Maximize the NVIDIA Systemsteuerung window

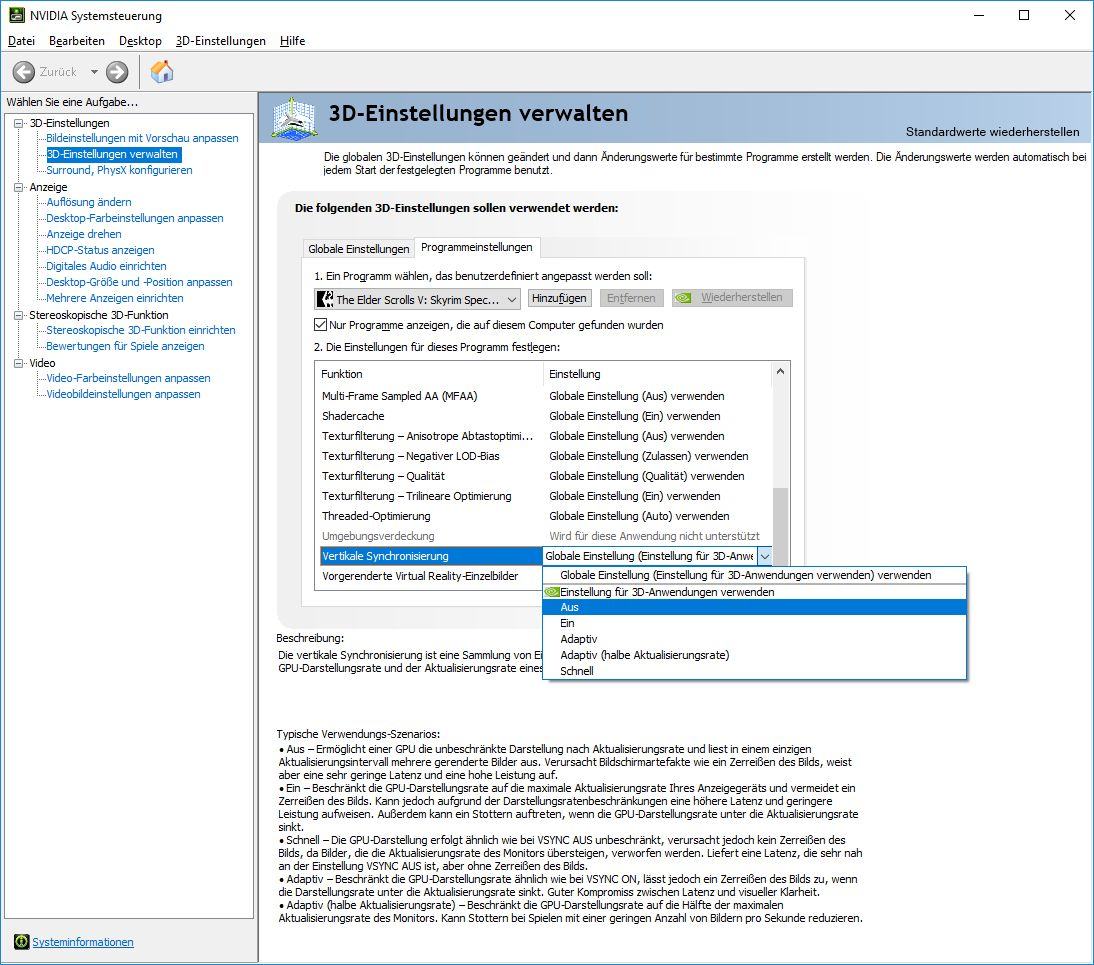coord(1024,15)
